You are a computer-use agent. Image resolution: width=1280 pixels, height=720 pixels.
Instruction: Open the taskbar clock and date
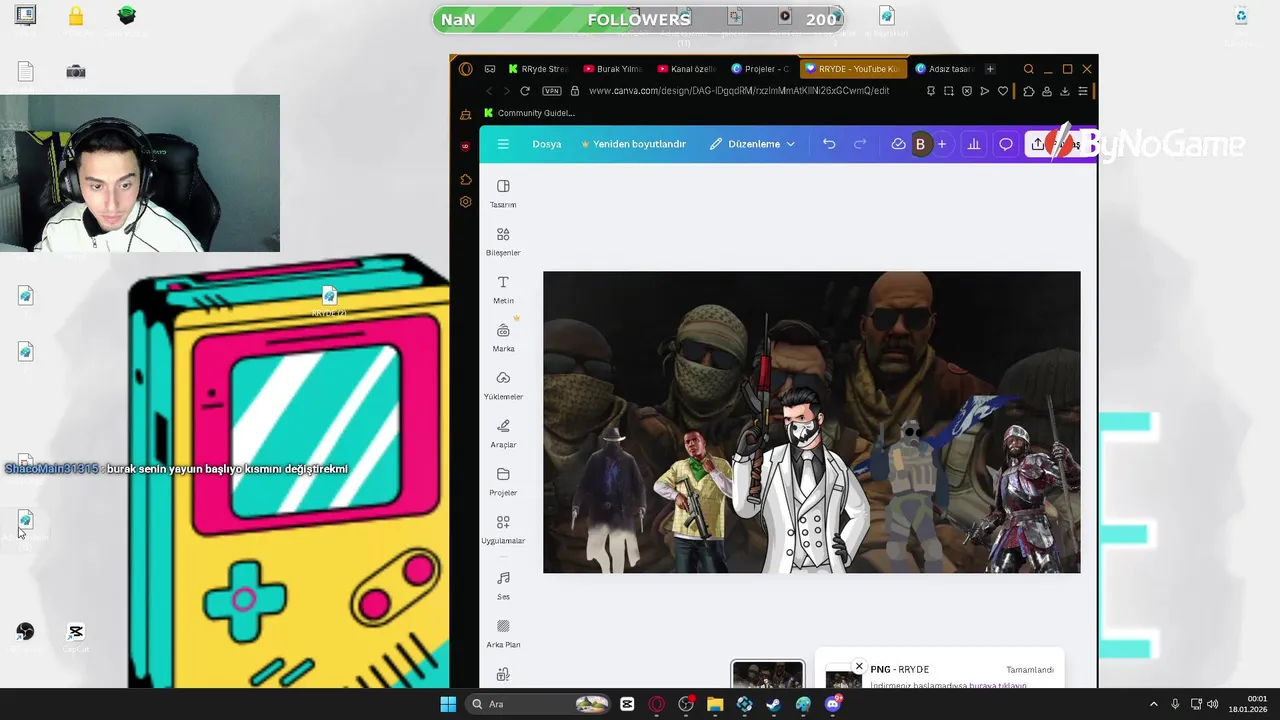click(x=1248, y=704)
